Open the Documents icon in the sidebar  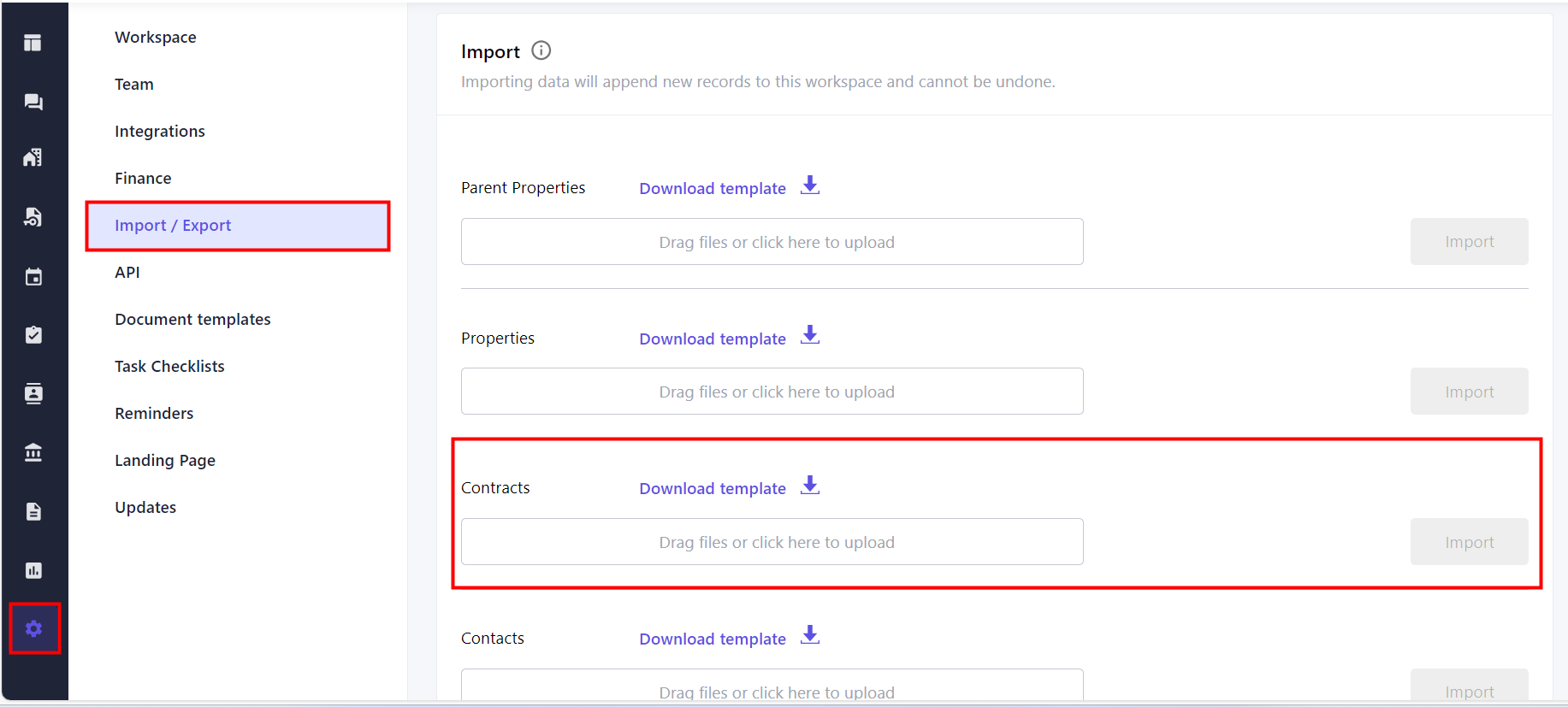(33, 511)
